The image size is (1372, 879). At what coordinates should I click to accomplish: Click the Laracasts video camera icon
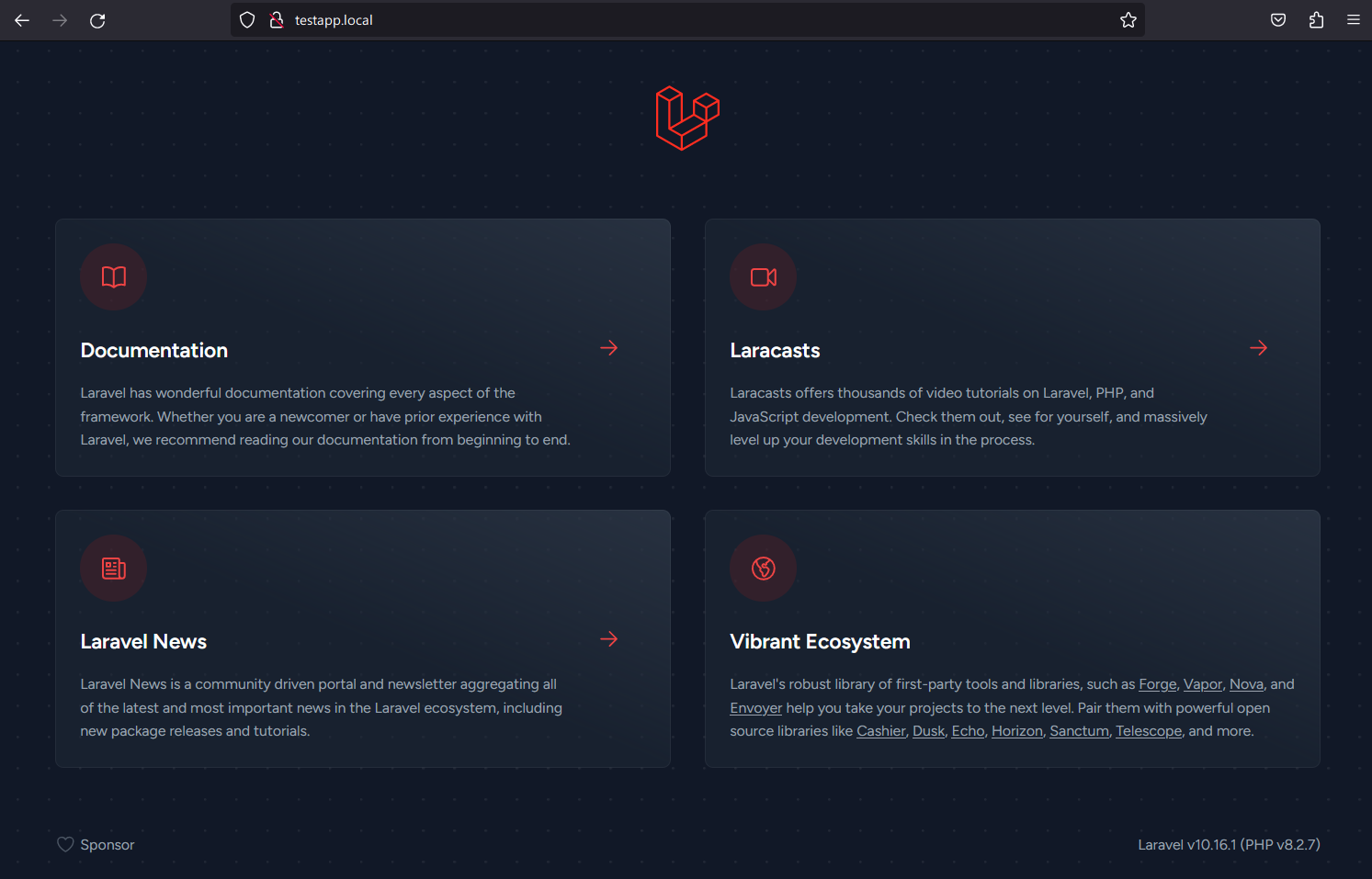764,277
